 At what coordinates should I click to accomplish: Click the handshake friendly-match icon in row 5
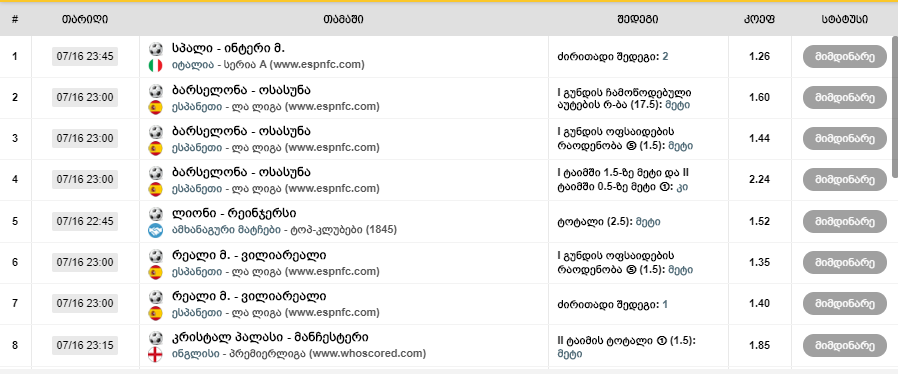155,230
